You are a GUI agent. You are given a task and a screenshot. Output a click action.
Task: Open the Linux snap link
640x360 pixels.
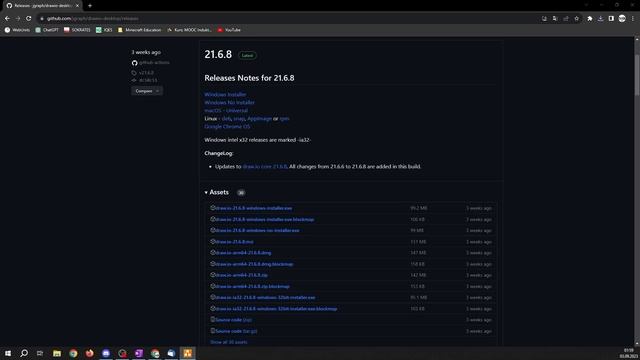click(239, 118)
